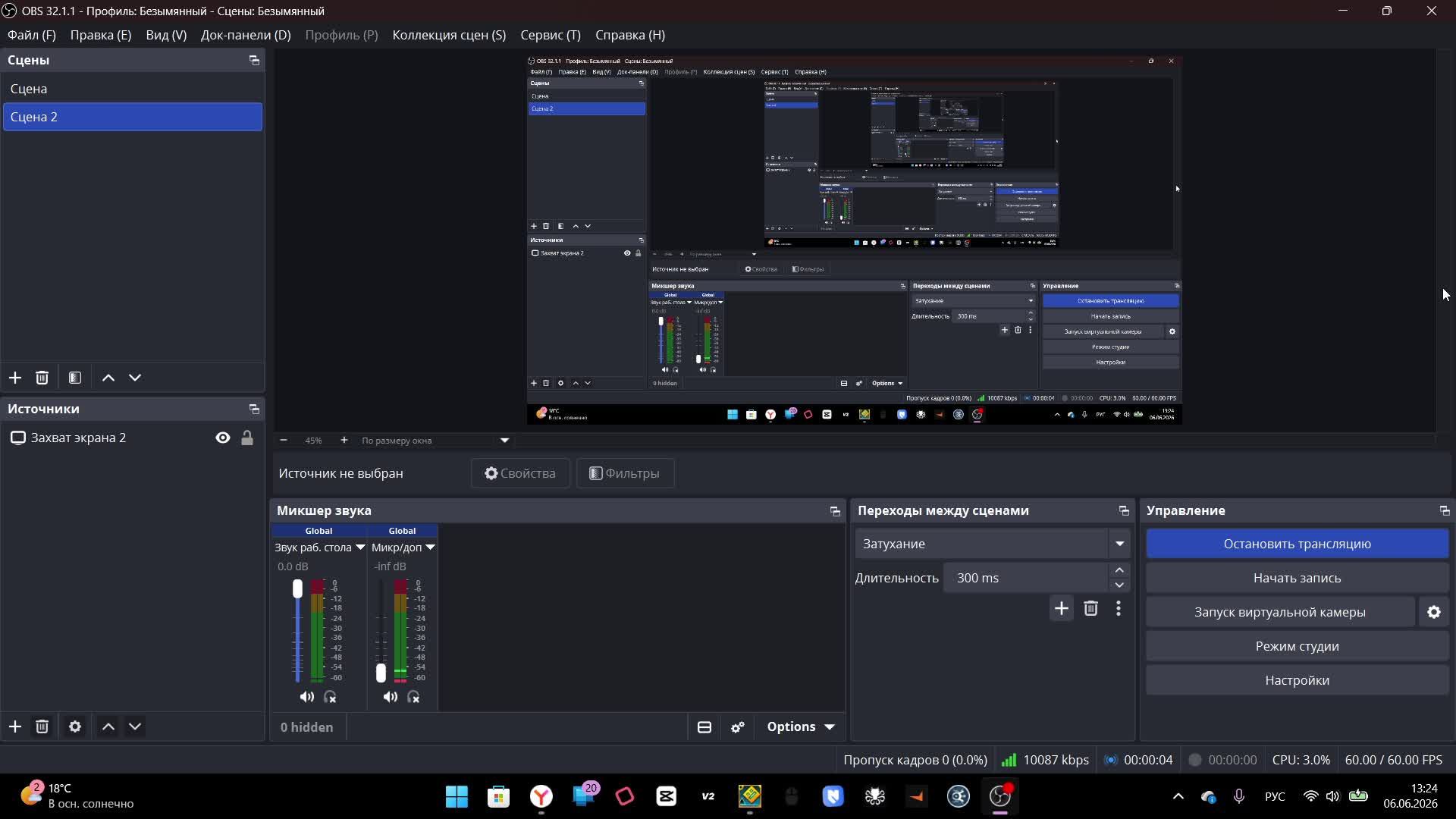The image size is (1456, 819).
Task: Click the Свойства button
Action: click(520, 473)
